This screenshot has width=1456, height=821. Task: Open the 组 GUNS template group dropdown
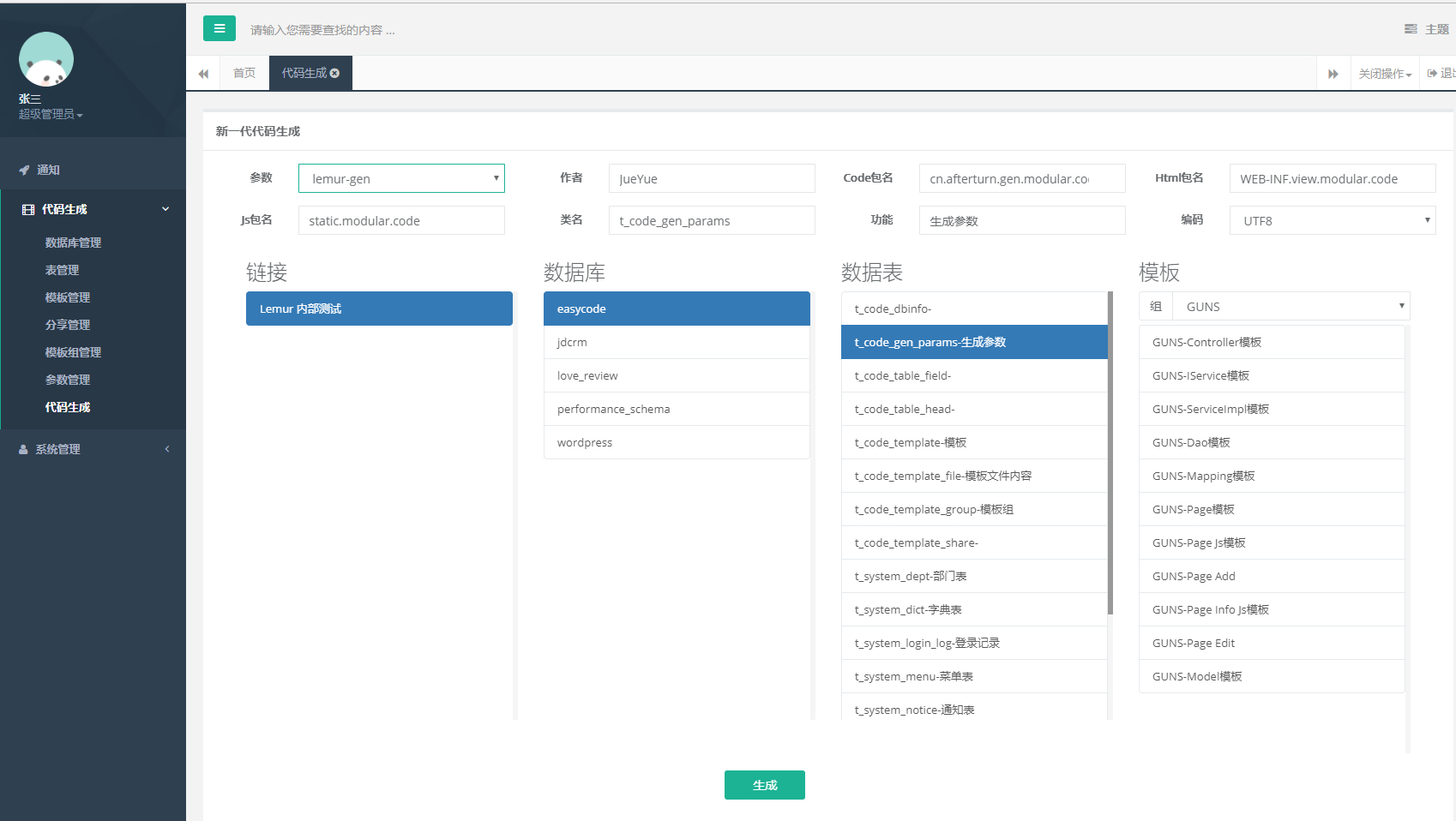(1291, 306)
